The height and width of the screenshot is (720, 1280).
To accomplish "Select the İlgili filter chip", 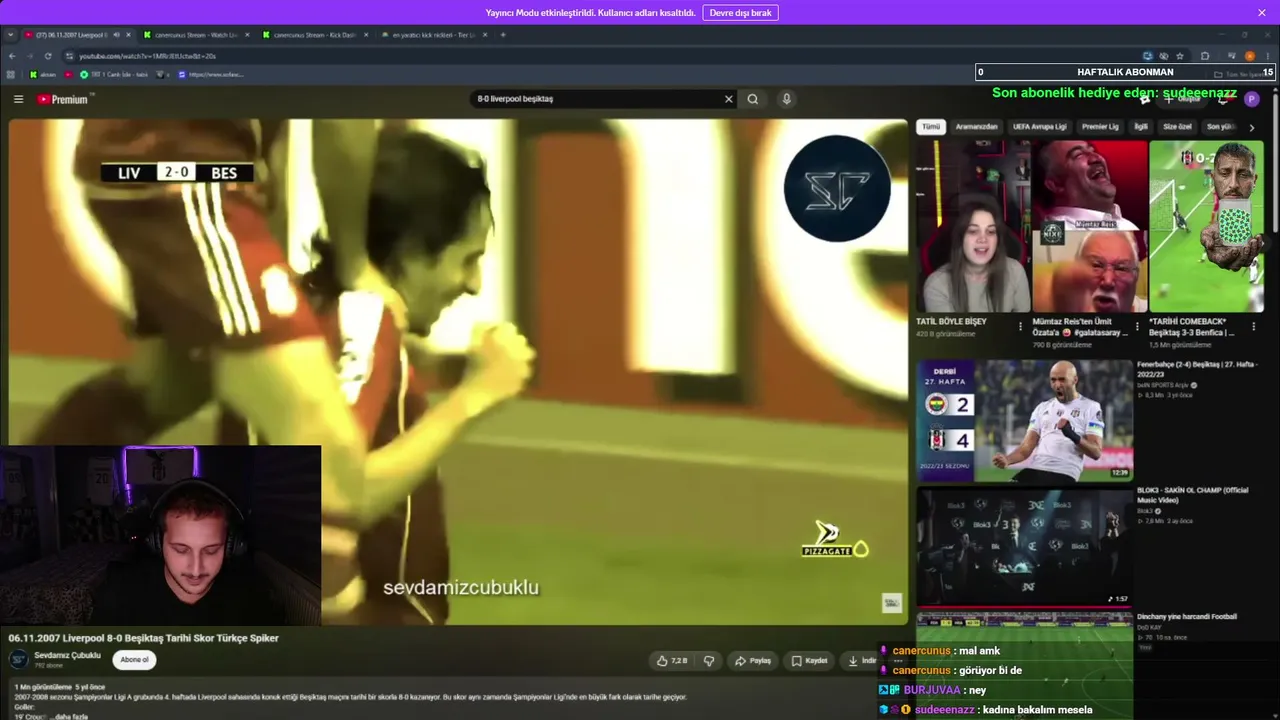I will [x=1141, y=127].
